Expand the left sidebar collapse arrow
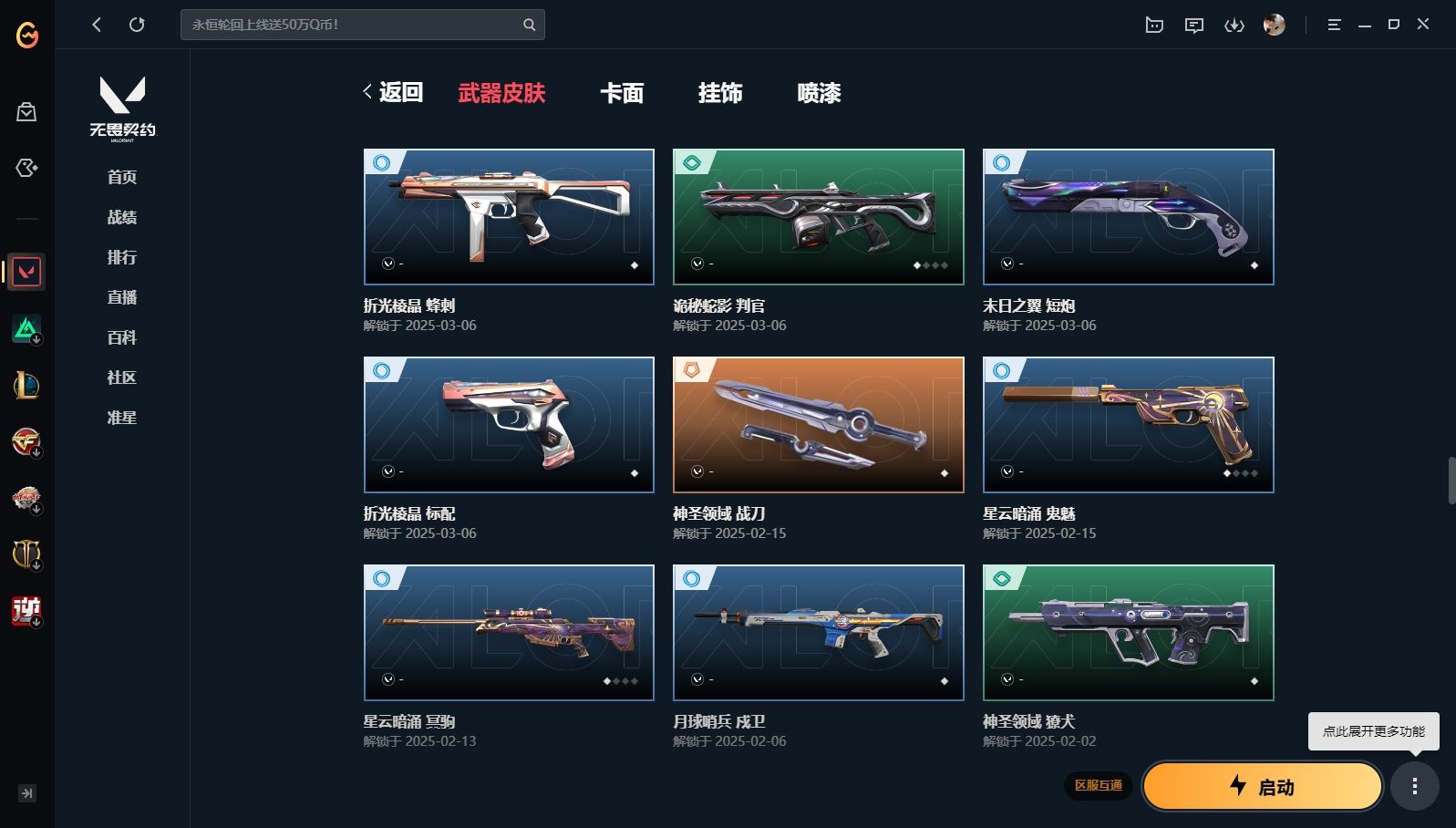Image resolution: width=1456 pixels, height=828 pixels. tap(27, 793)
